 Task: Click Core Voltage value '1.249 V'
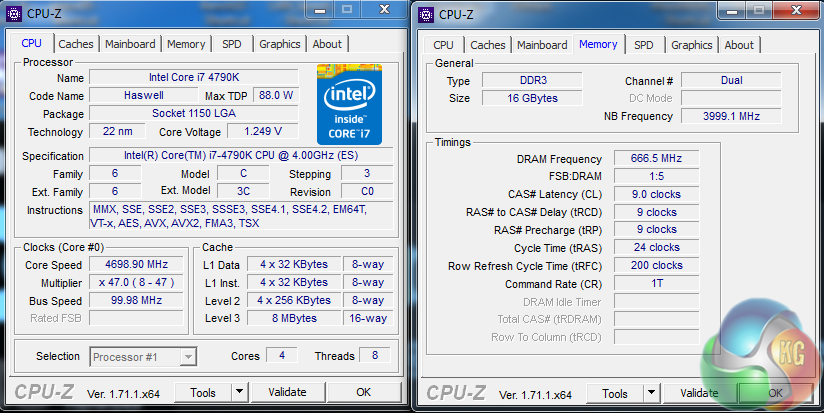[263, 131]
